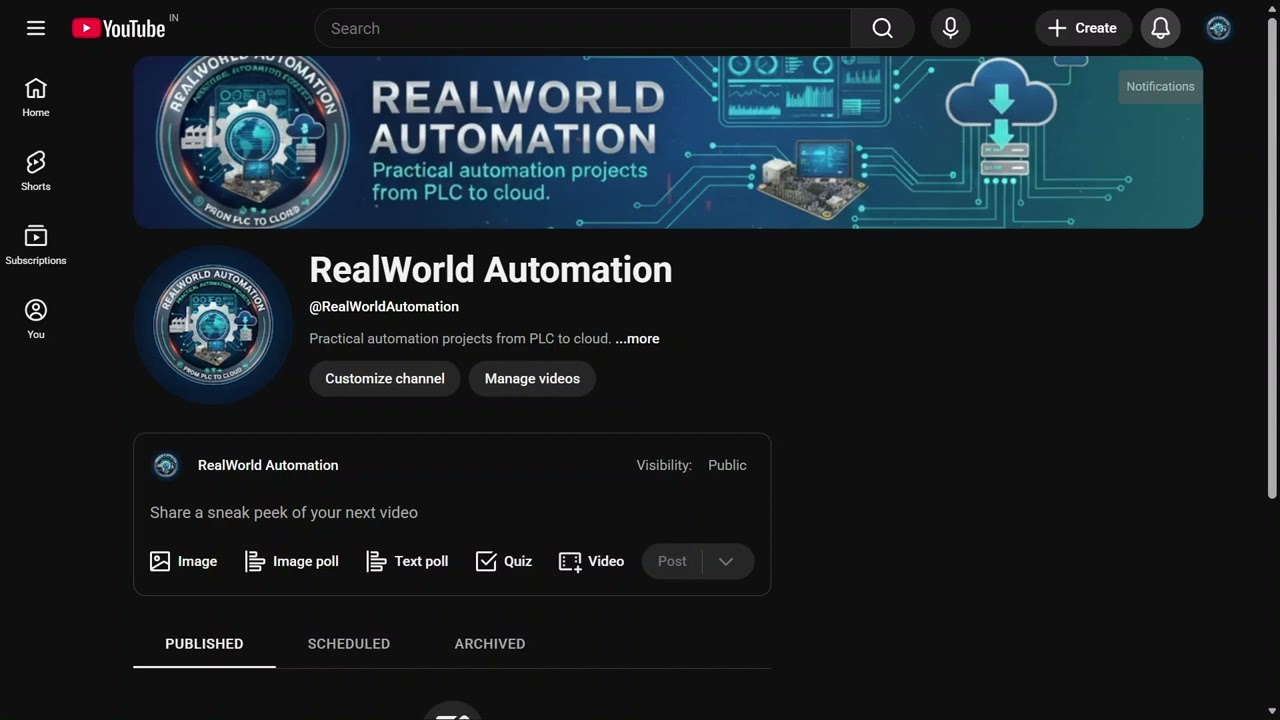Click Customize channel button
The width and height of the screenshot is (1280, 720).
pos(385,379)
